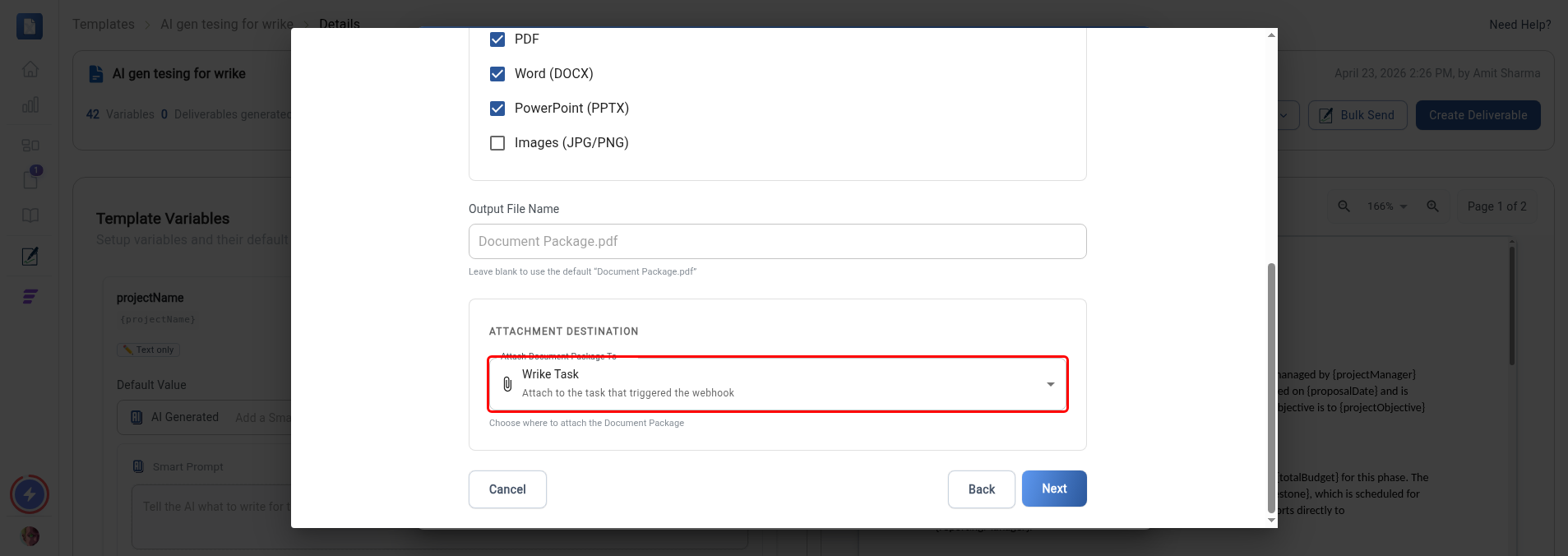This screenshot has width=1568, height=556.
Task: Click the paperclip icon in attachment dropdown
Action: point(507,384)
